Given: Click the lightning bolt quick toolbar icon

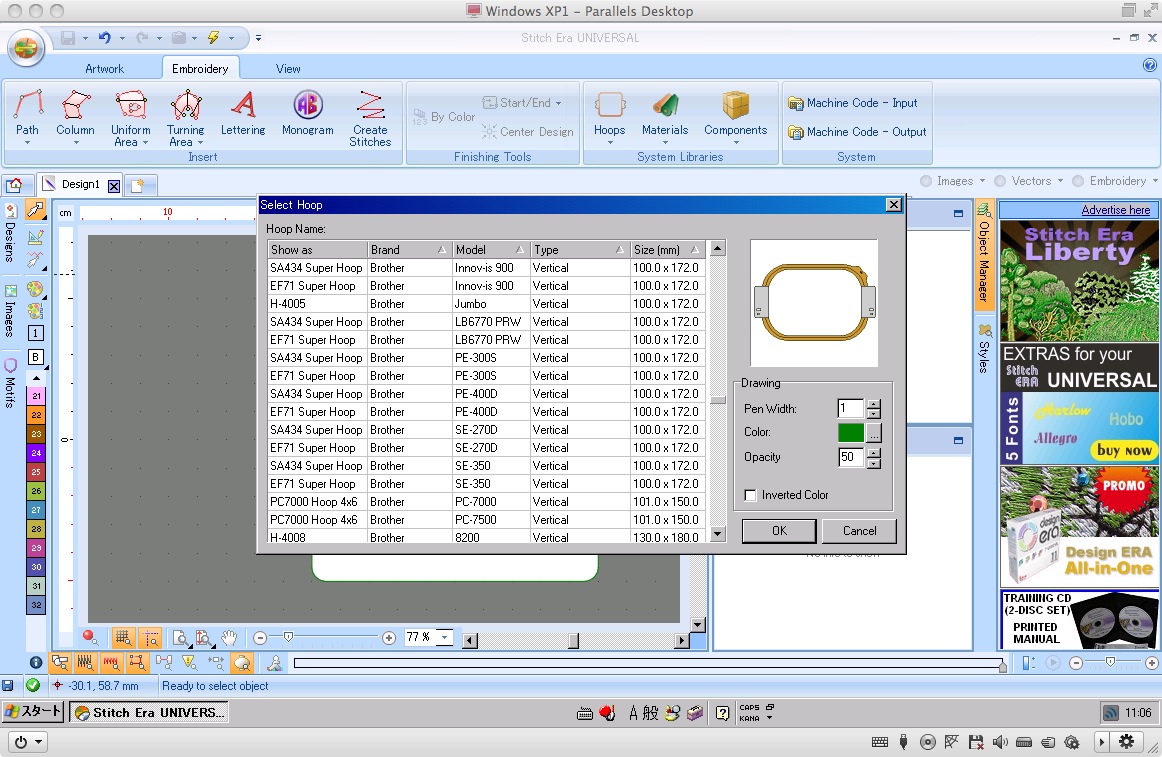Looking at the screenshot, I should 213,37.
